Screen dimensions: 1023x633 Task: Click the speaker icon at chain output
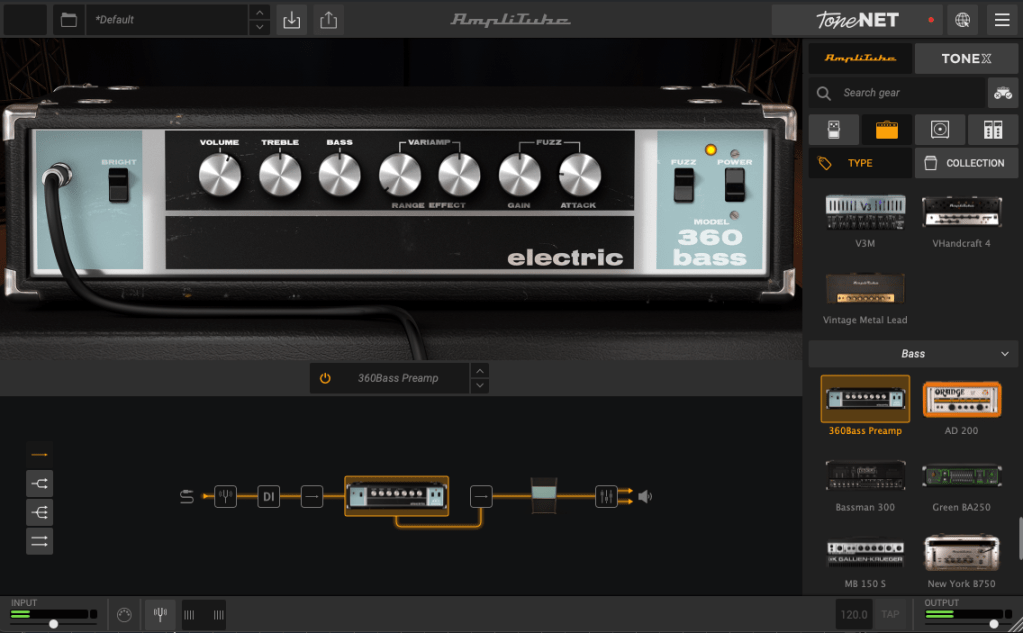[x=645, y=496]
